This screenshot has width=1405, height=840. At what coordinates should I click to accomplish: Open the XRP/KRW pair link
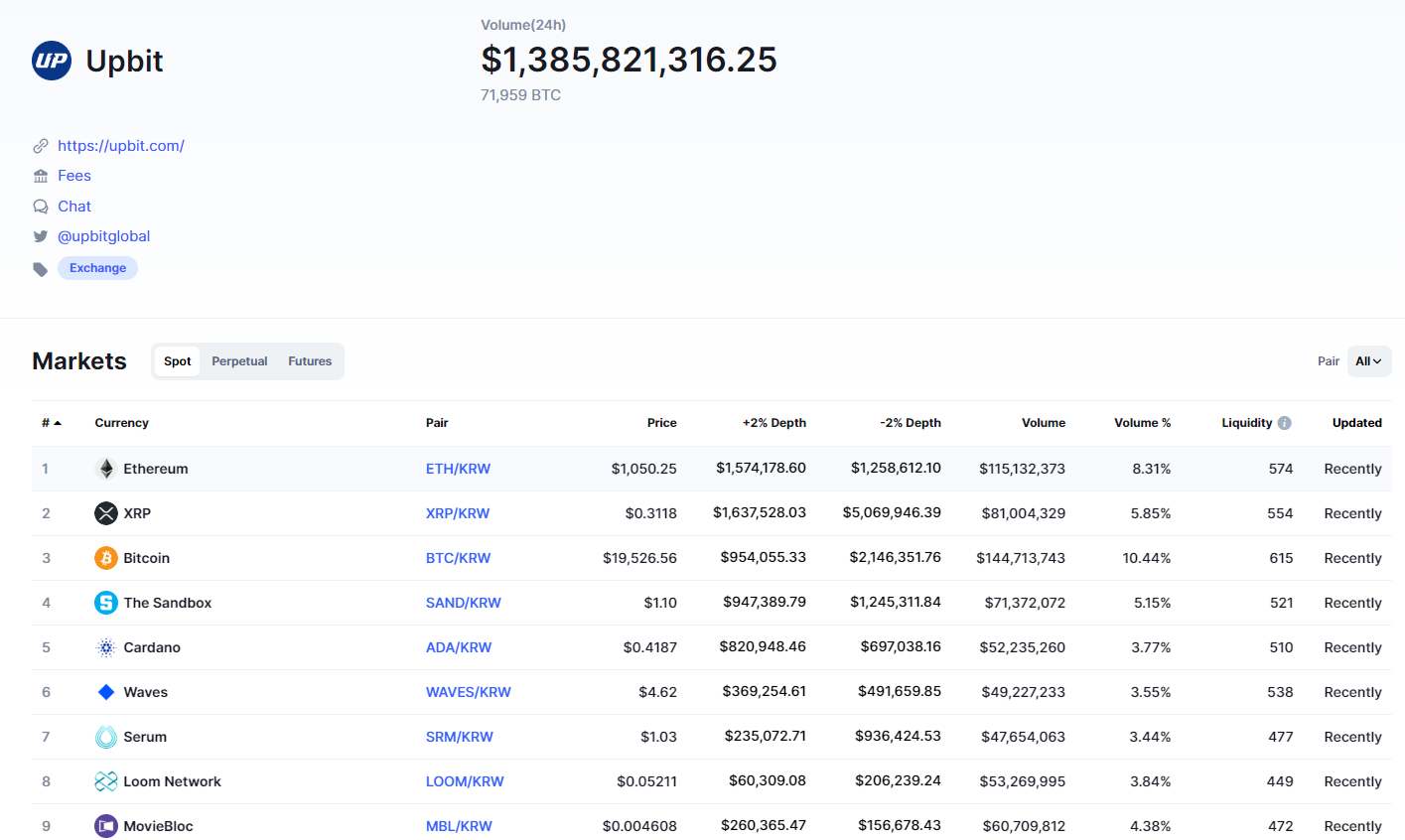(458, 513)
